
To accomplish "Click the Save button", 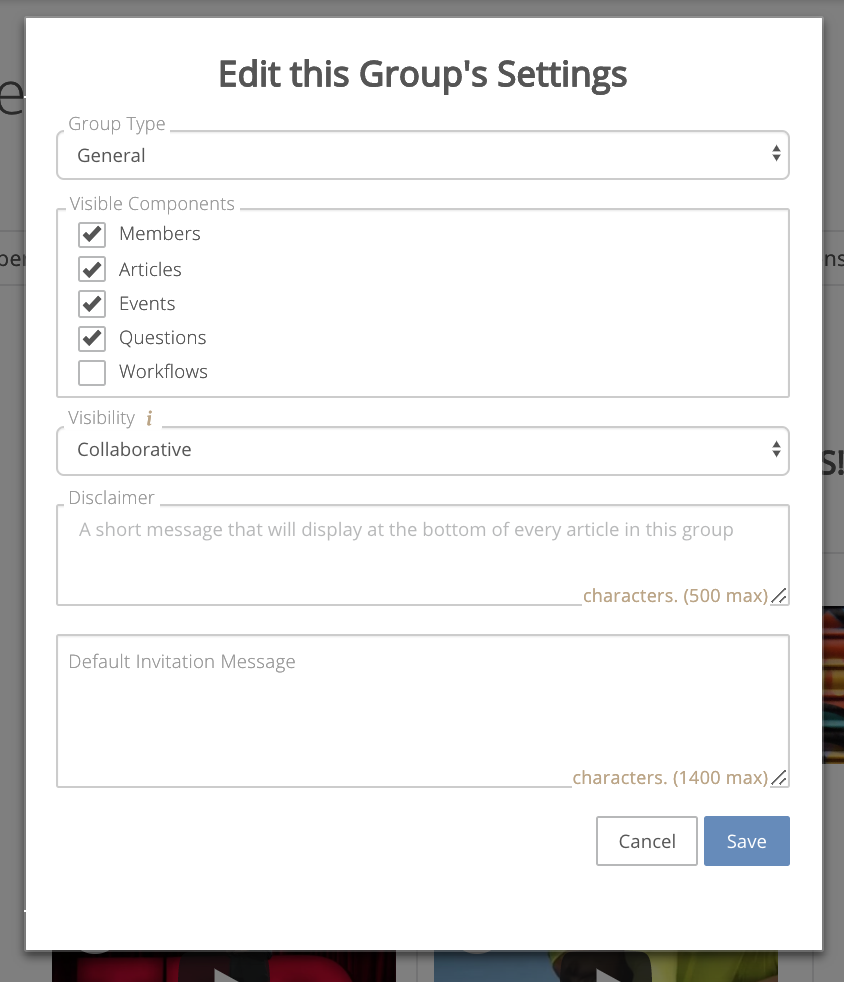I will tap(746, 841).
